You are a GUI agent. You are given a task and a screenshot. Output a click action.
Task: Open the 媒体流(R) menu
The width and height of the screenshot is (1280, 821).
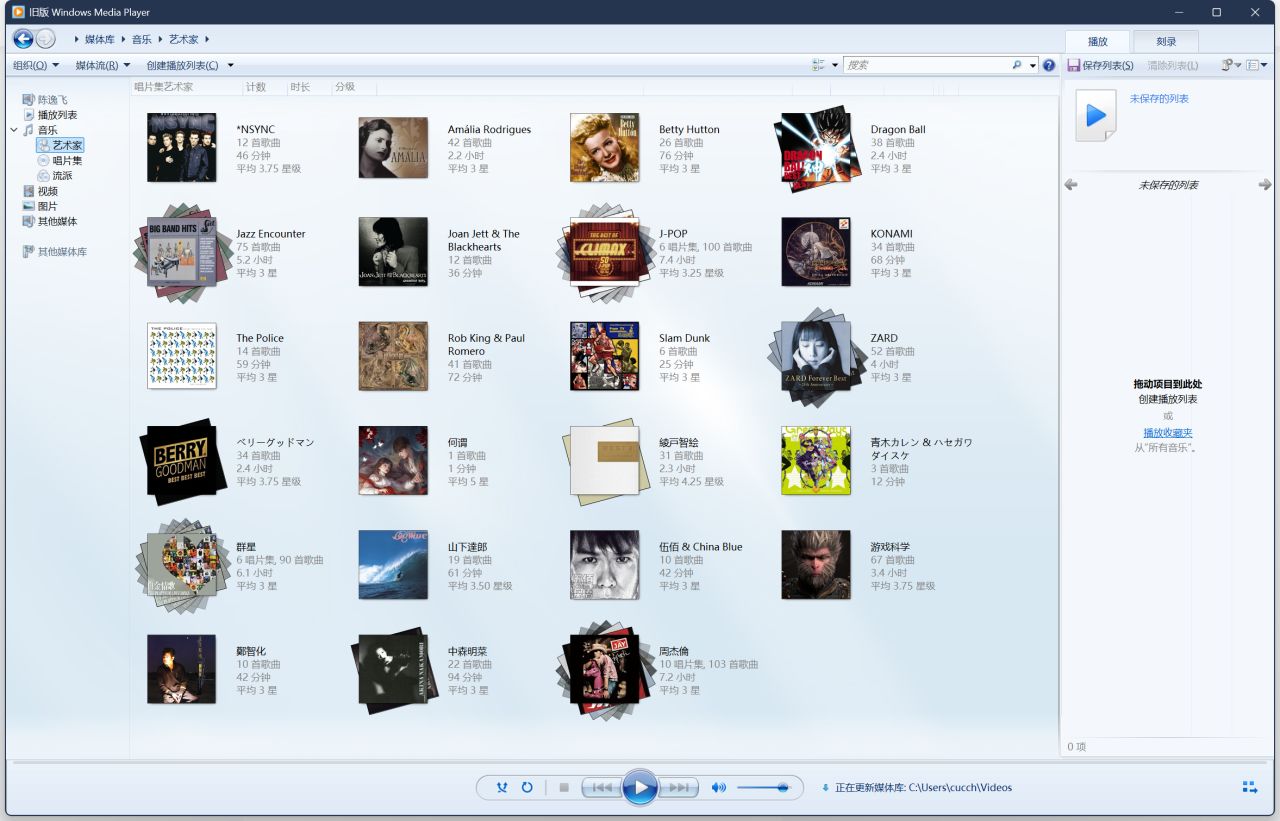103,65
